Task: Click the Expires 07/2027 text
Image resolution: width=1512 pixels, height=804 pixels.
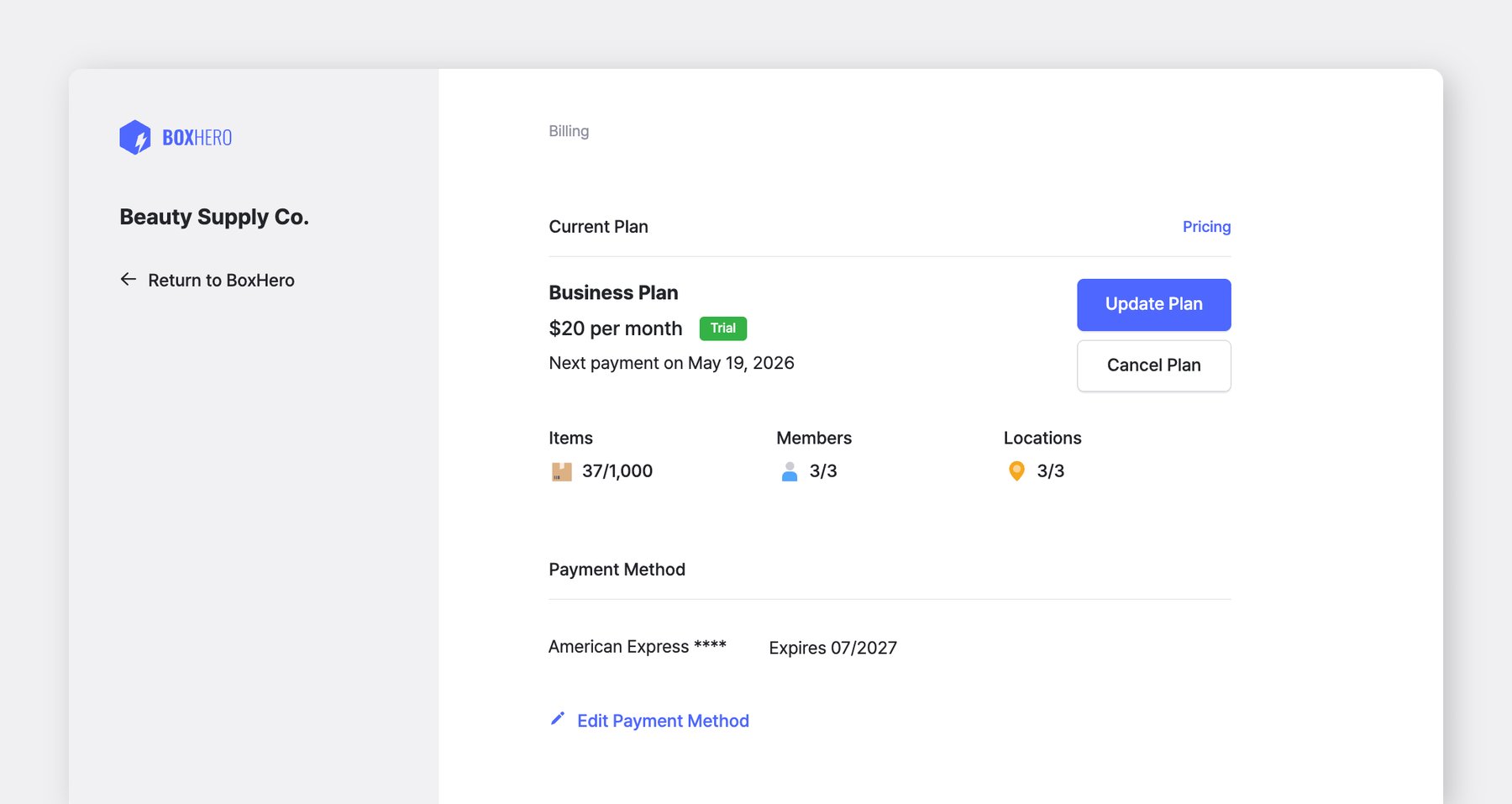Action: 832,648
